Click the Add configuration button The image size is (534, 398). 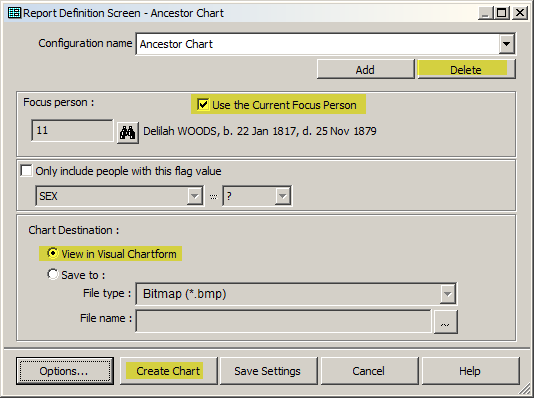(365, 69)
